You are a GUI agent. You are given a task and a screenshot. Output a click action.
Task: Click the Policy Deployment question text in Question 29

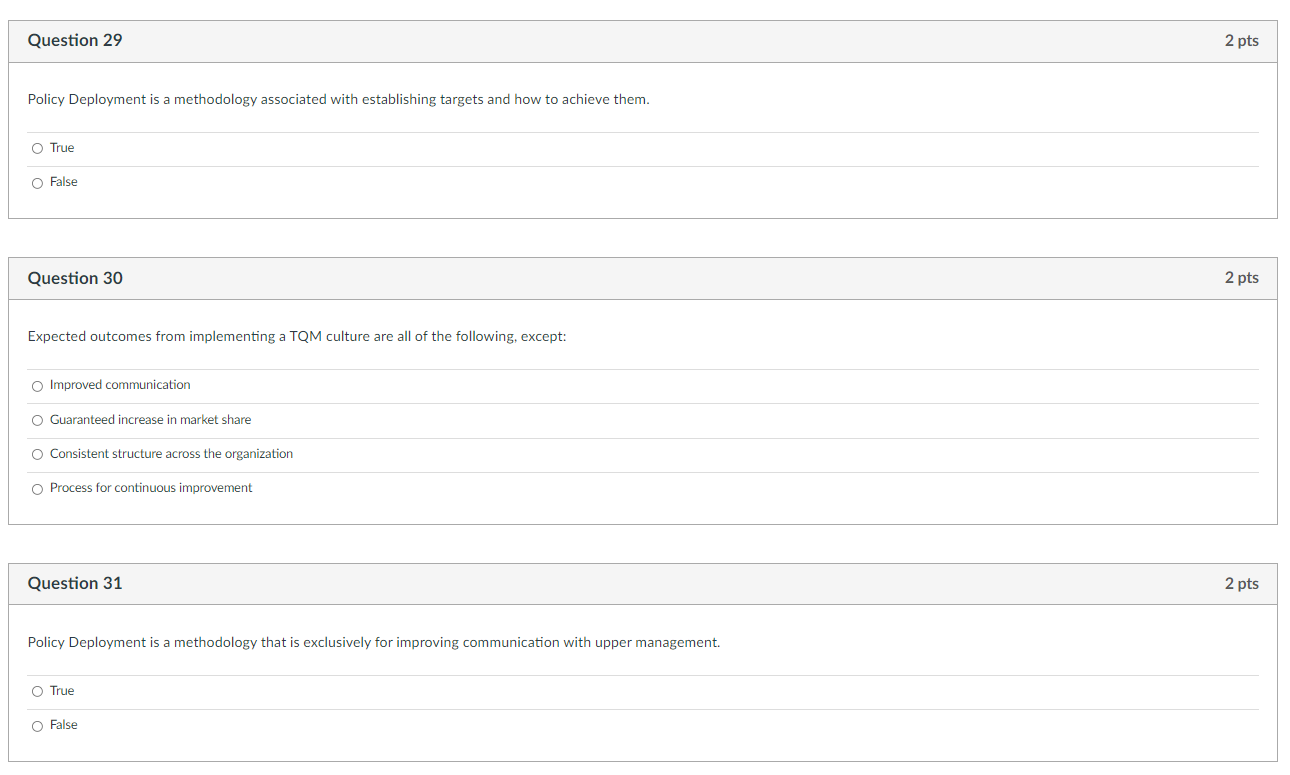click(x=337, y=99)
